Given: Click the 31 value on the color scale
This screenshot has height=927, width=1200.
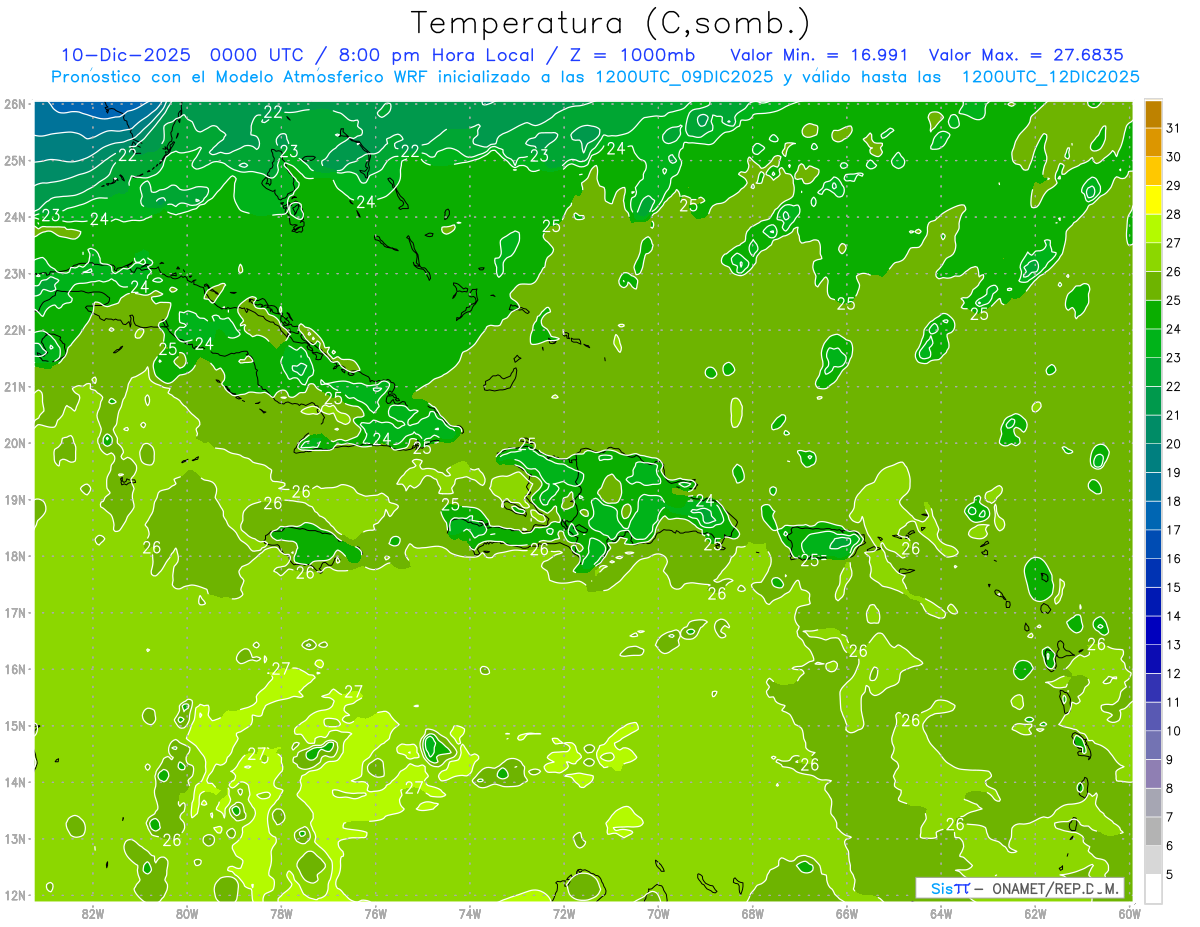Looking at the screenshot, I should 1173,127.
